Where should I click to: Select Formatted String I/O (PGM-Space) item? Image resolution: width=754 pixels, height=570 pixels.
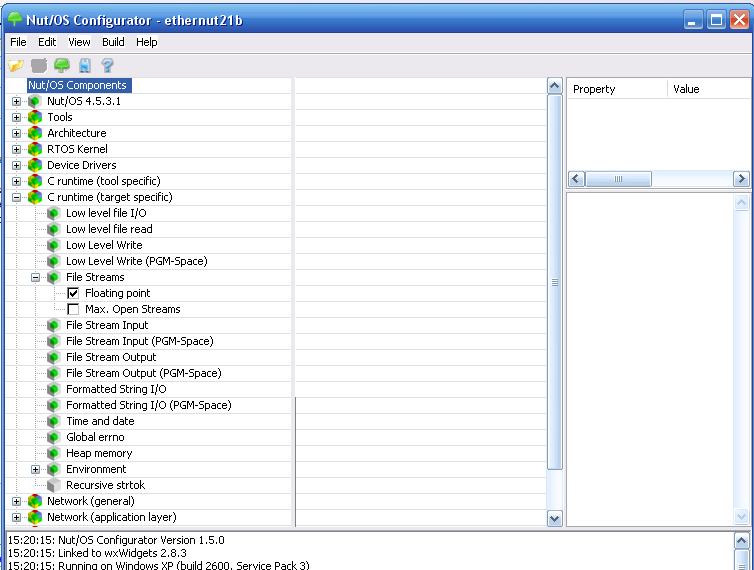coord(149,405)
